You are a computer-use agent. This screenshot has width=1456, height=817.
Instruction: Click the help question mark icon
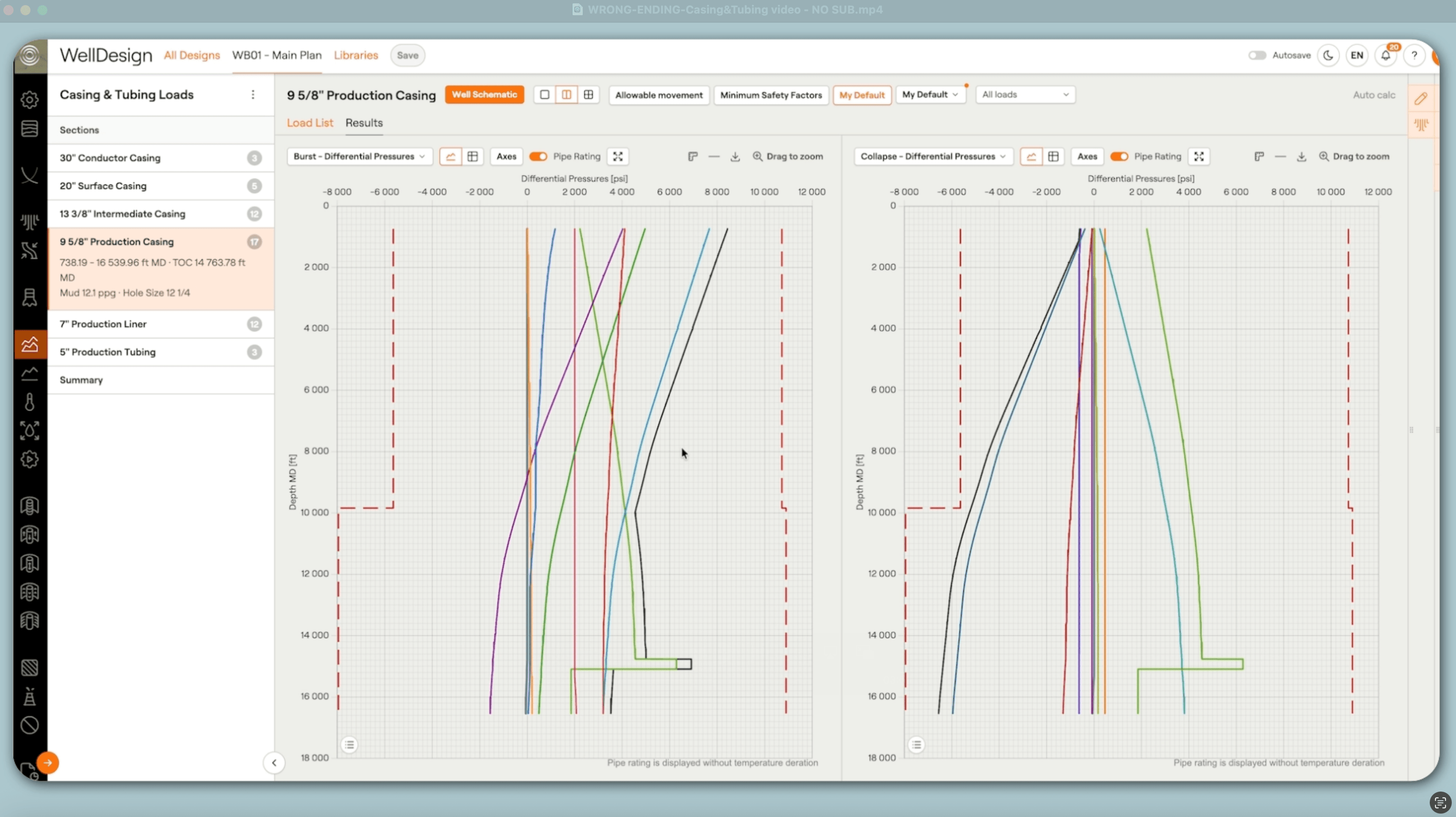point(1414,56)
